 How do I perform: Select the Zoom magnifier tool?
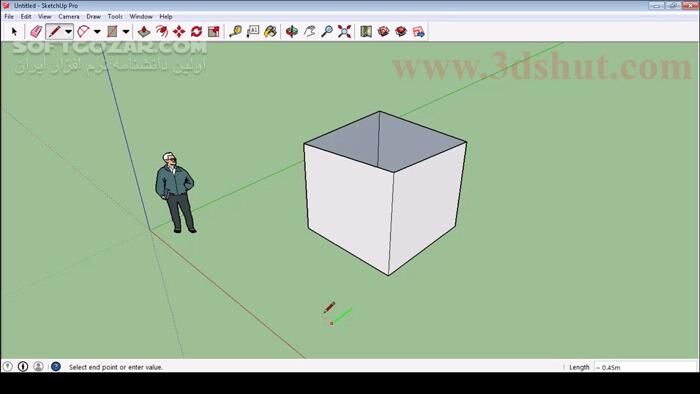click(327, 32)
